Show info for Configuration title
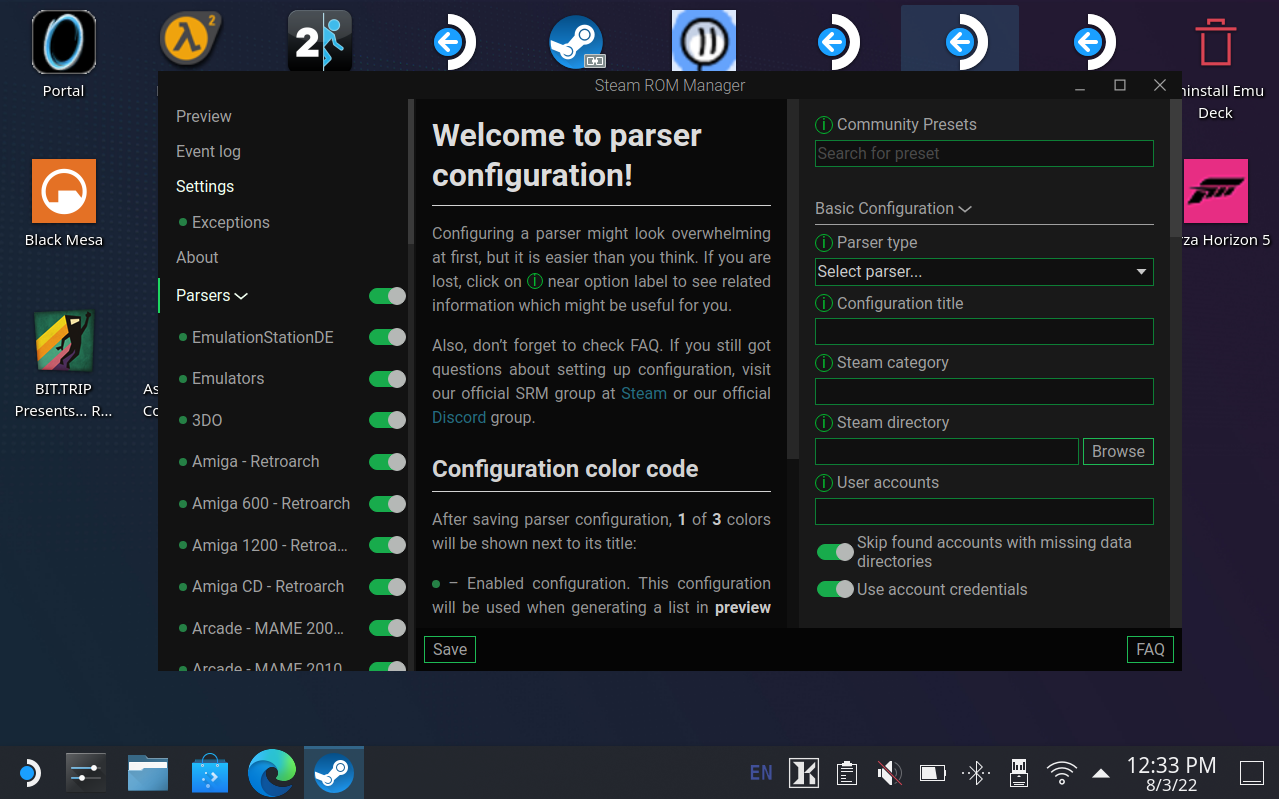The width and height of the screenshot is (1279, 799). point(824,304)
